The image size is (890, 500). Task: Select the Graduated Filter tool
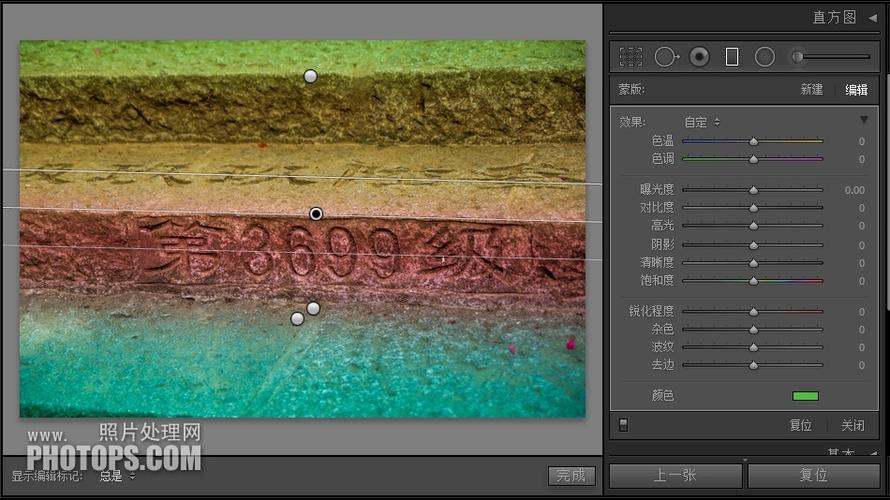point(732,57)
